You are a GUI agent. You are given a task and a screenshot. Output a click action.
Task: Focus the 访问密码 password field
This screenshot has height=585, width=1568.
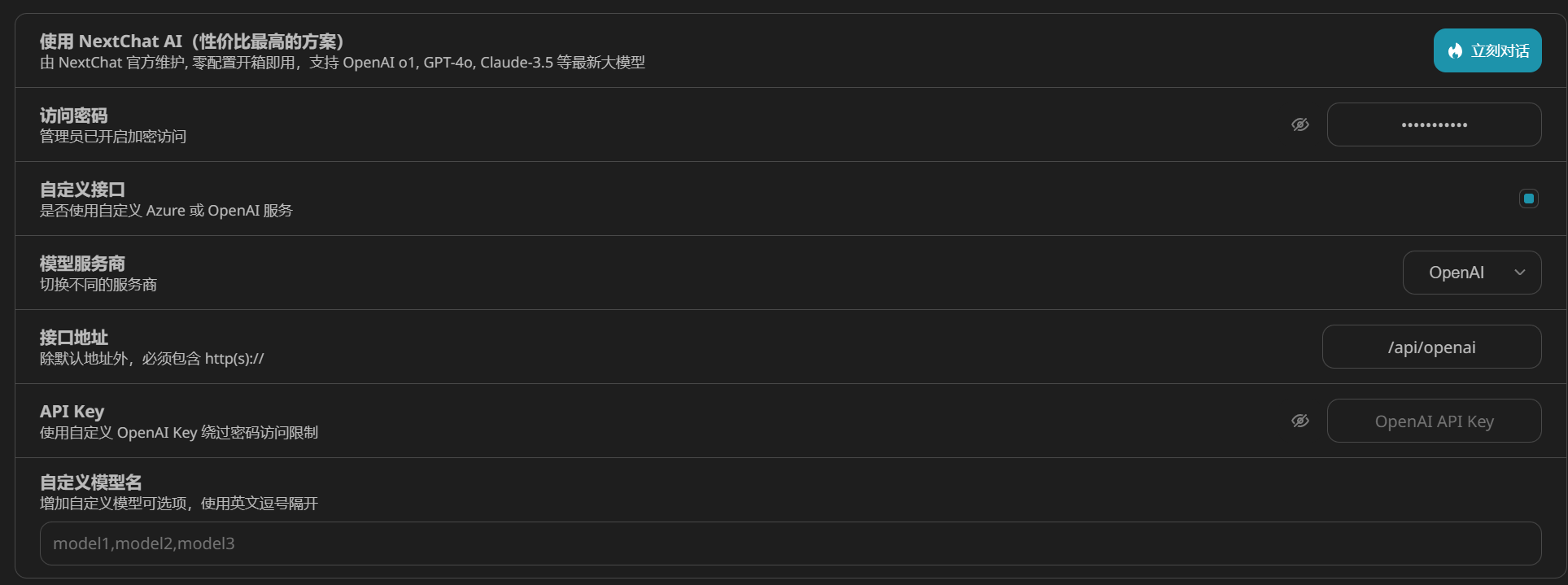coord(1434,124)
